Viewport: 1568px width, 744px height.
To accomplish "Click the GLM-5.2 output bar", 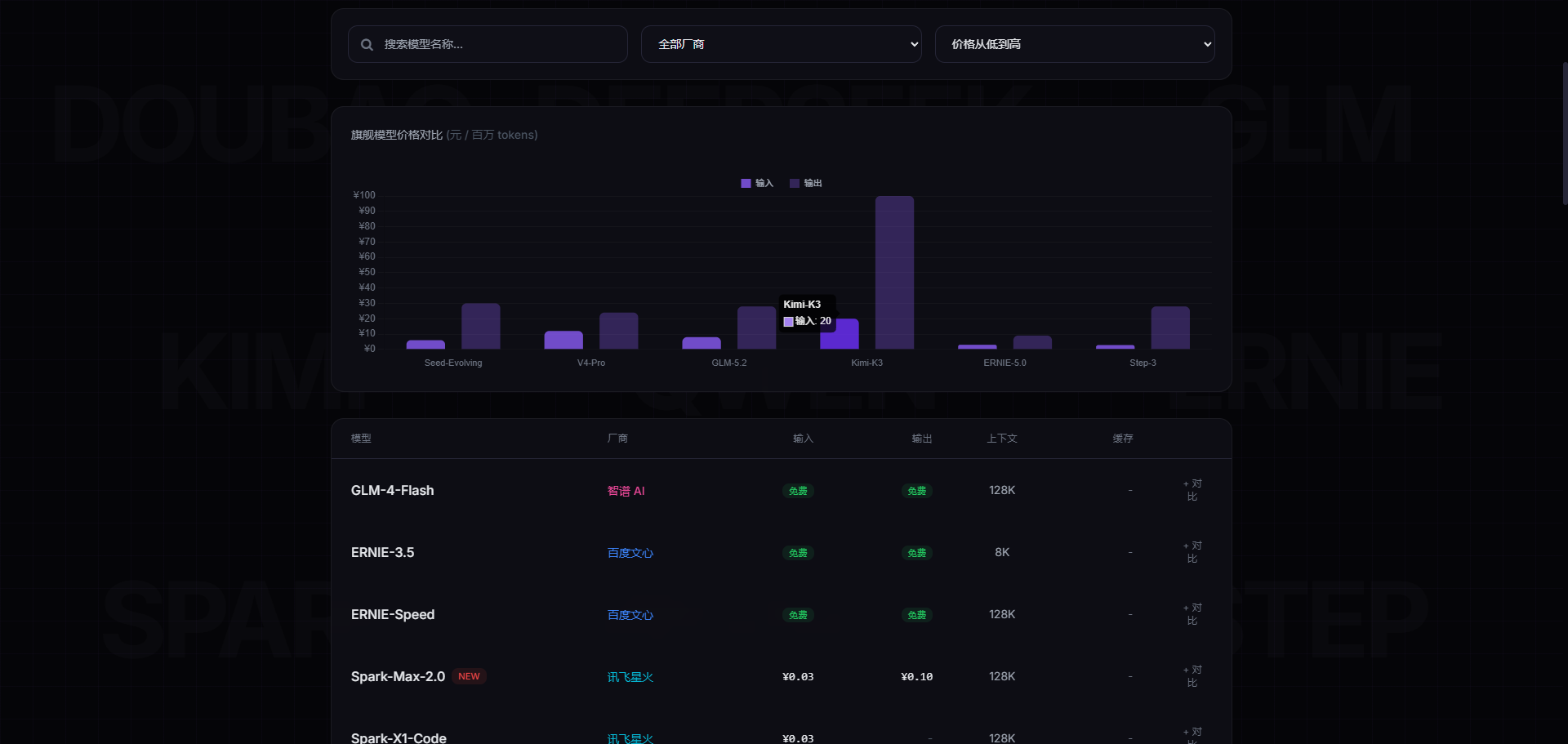I will pos(756,327).
